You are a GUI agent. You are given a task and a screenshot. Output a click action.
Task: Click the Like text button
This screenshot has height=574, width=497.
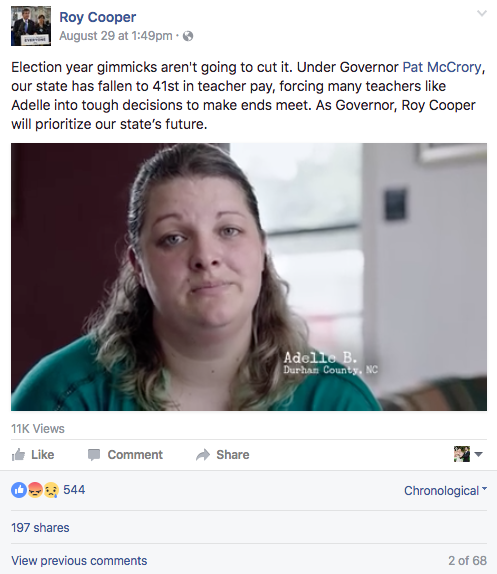(x=42, y=455)
